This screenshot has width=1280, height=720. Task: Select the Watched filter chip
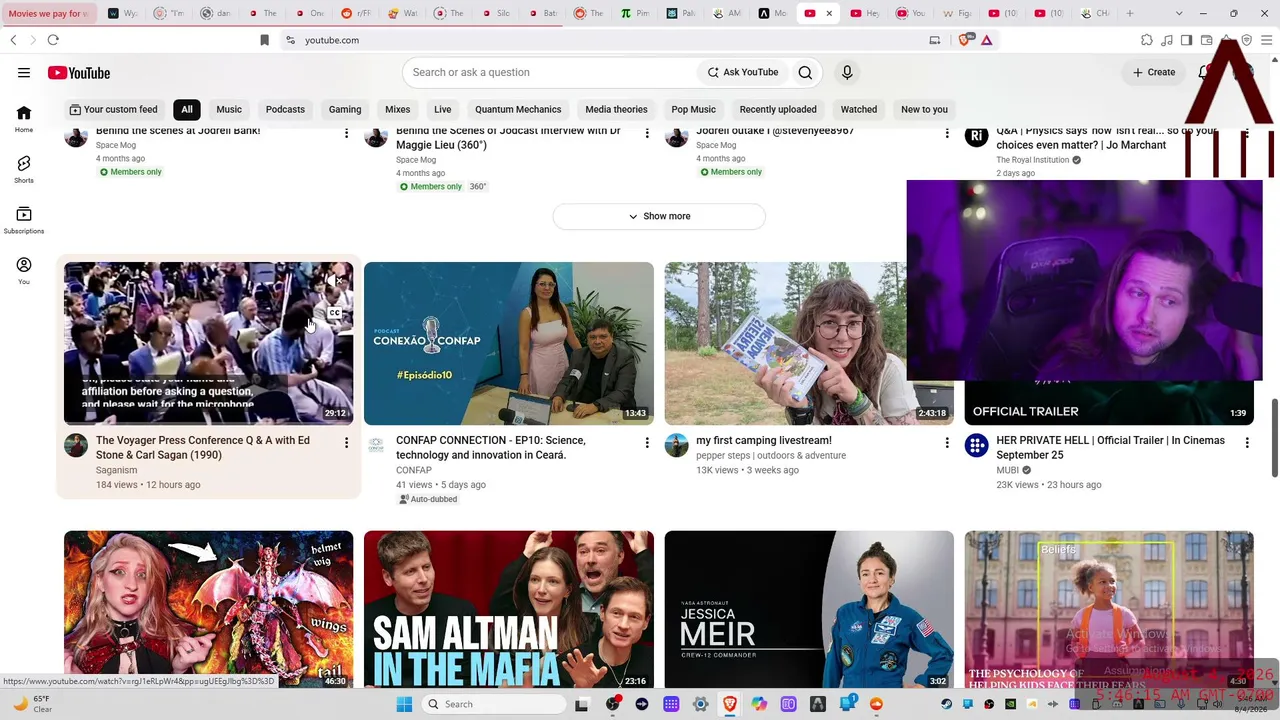pyautogui.click(x=859, y=109)
